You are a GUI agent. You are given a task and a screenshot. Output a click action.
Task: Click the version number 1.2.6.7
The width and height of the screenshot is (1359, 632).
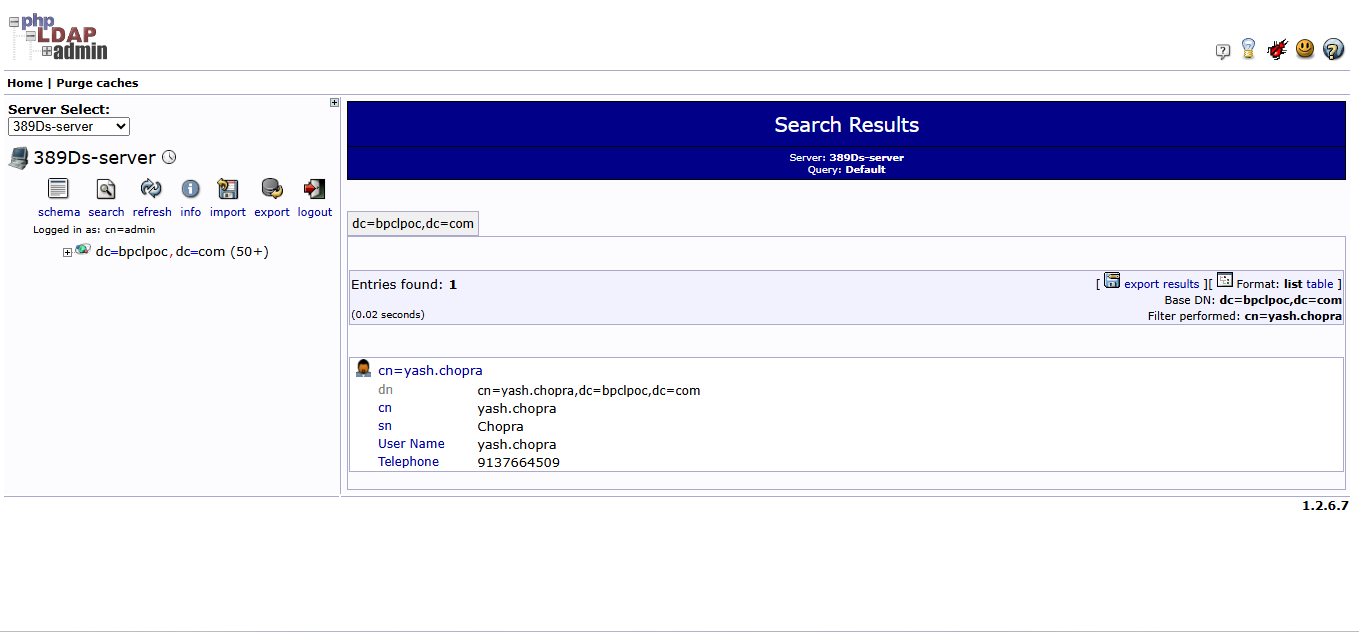(1325, 506)
